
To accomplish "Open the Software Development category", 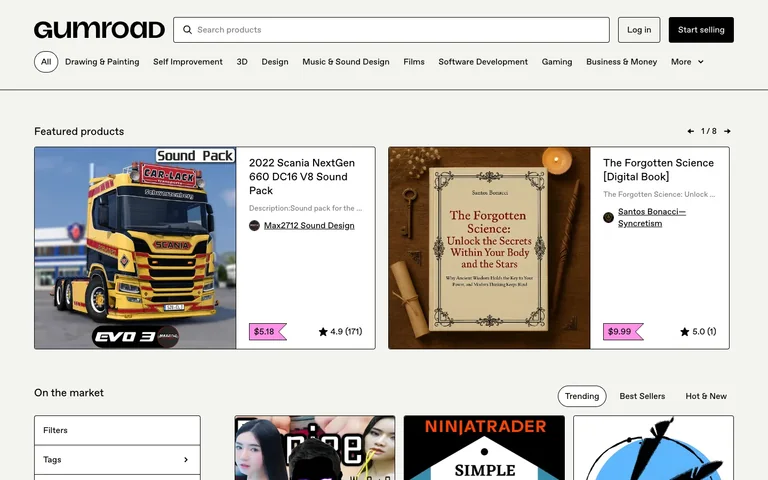I will pos(483,62).
